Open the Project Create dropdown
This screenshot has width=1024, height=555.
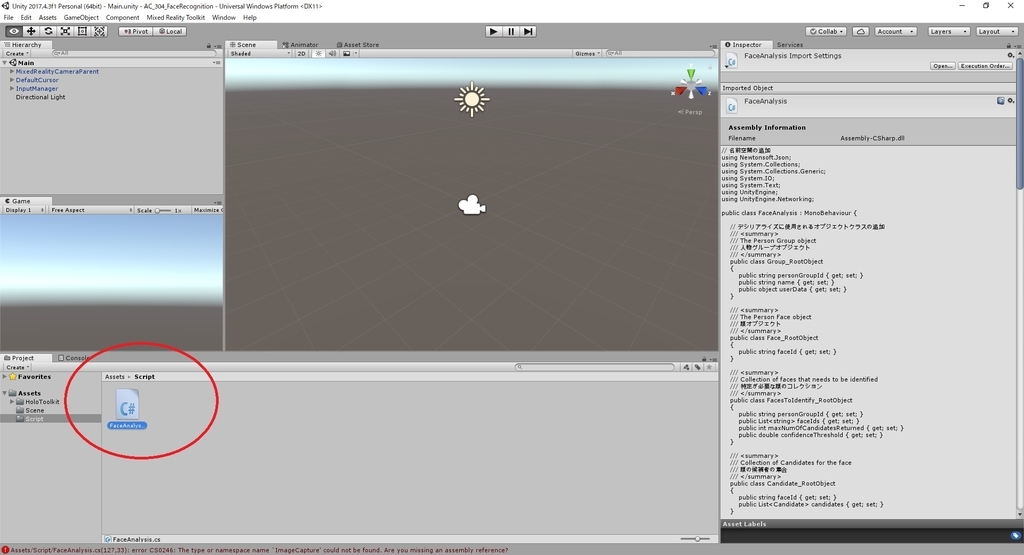click(x=18, y=367)
